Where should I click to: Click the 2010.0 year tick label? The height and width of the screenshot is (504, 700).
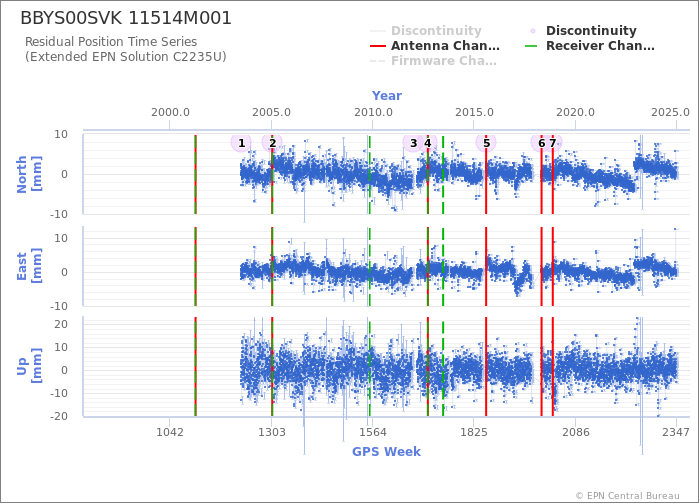point(373,112)
